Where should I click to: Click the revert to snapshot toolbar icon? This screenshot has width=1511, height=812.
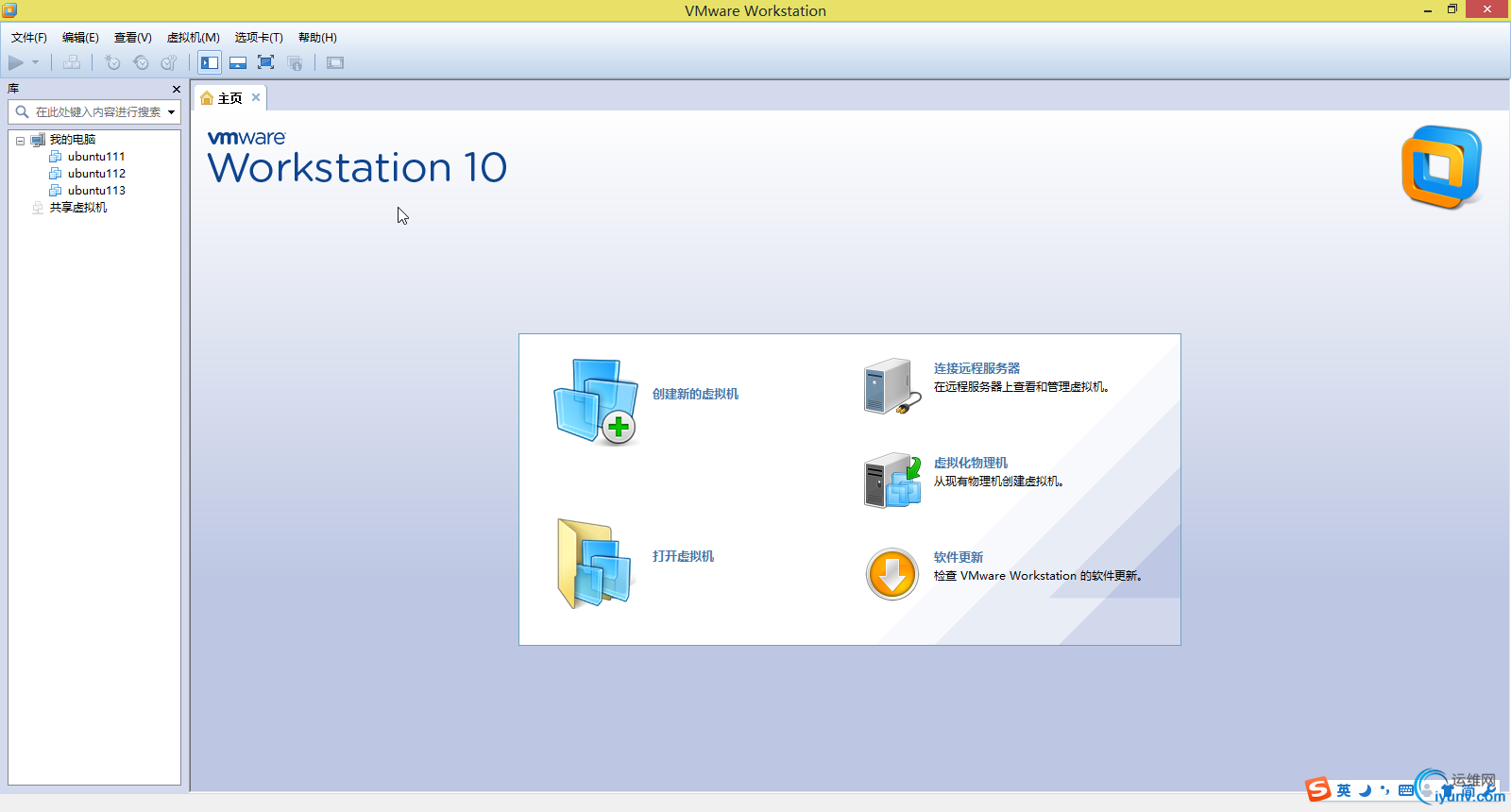coord(141,63)
